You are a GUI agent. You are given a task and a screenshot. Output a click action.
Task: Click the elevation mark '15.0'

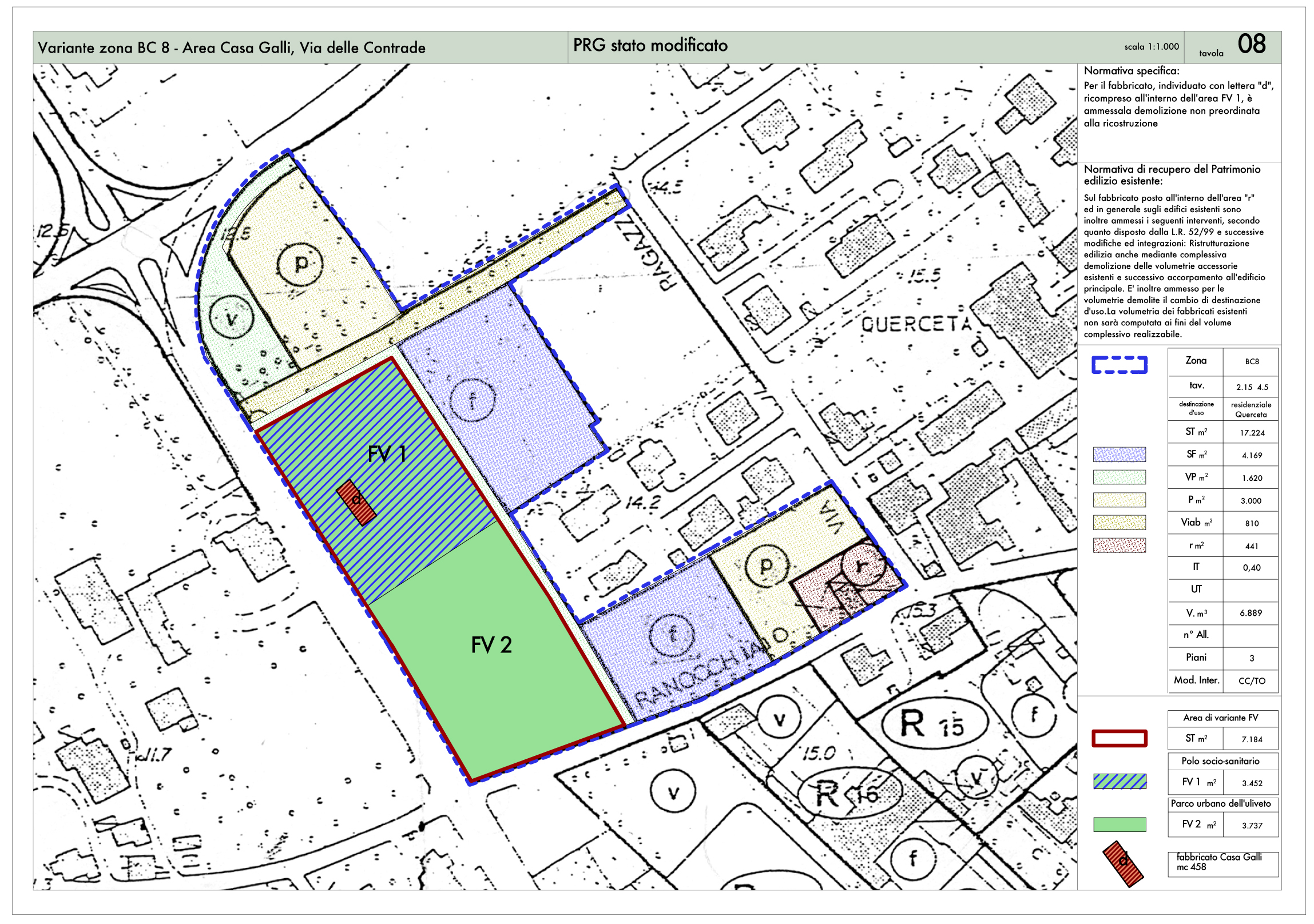(x=819, y=753)
